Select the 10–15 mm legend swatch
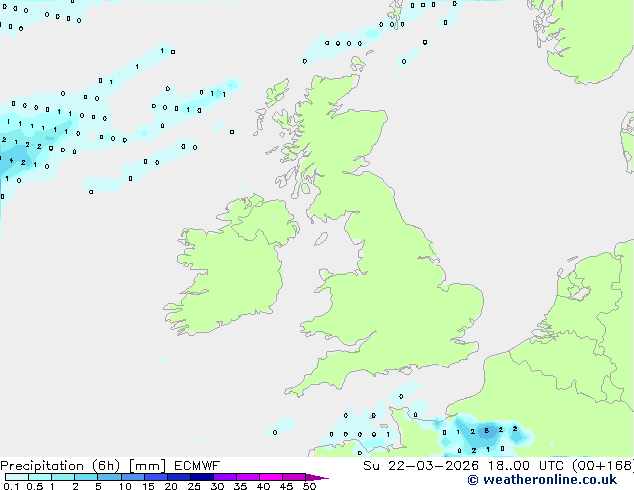Viewport: 634px width, 490px height. 133,477
